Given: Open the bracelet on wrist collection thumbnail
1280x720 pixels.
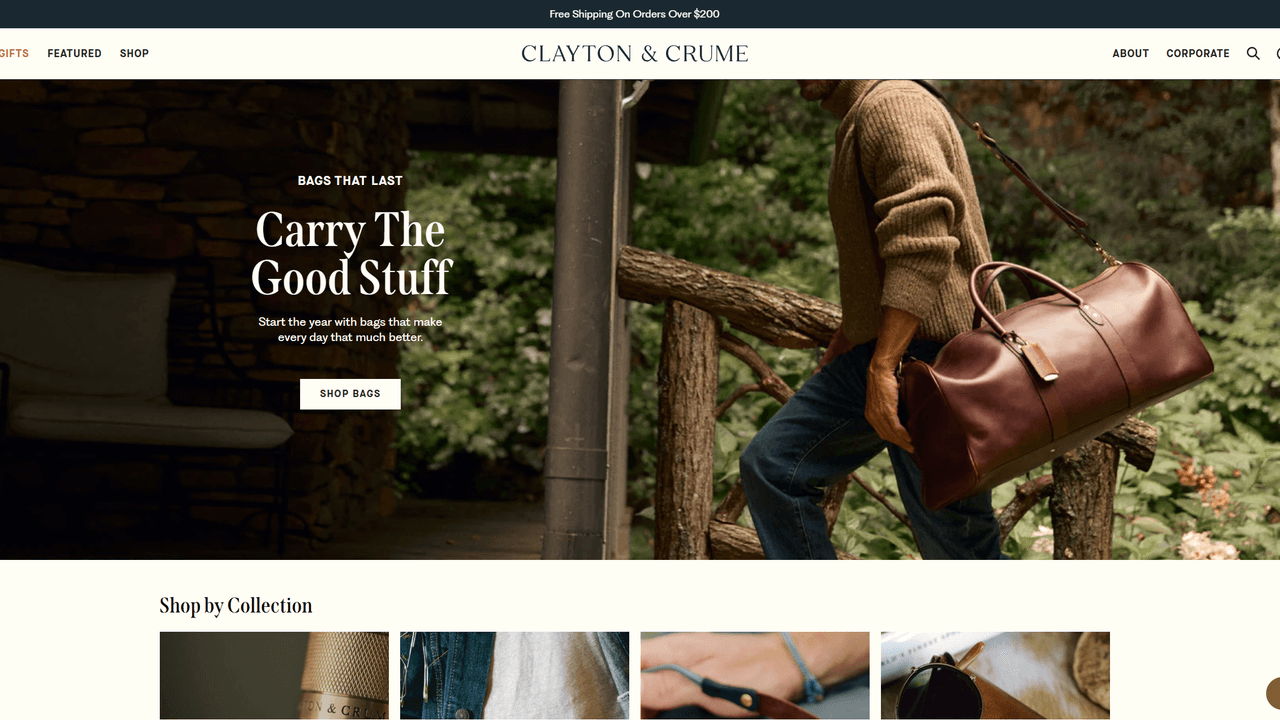Looking at the screenshot, I should [755, 676].
